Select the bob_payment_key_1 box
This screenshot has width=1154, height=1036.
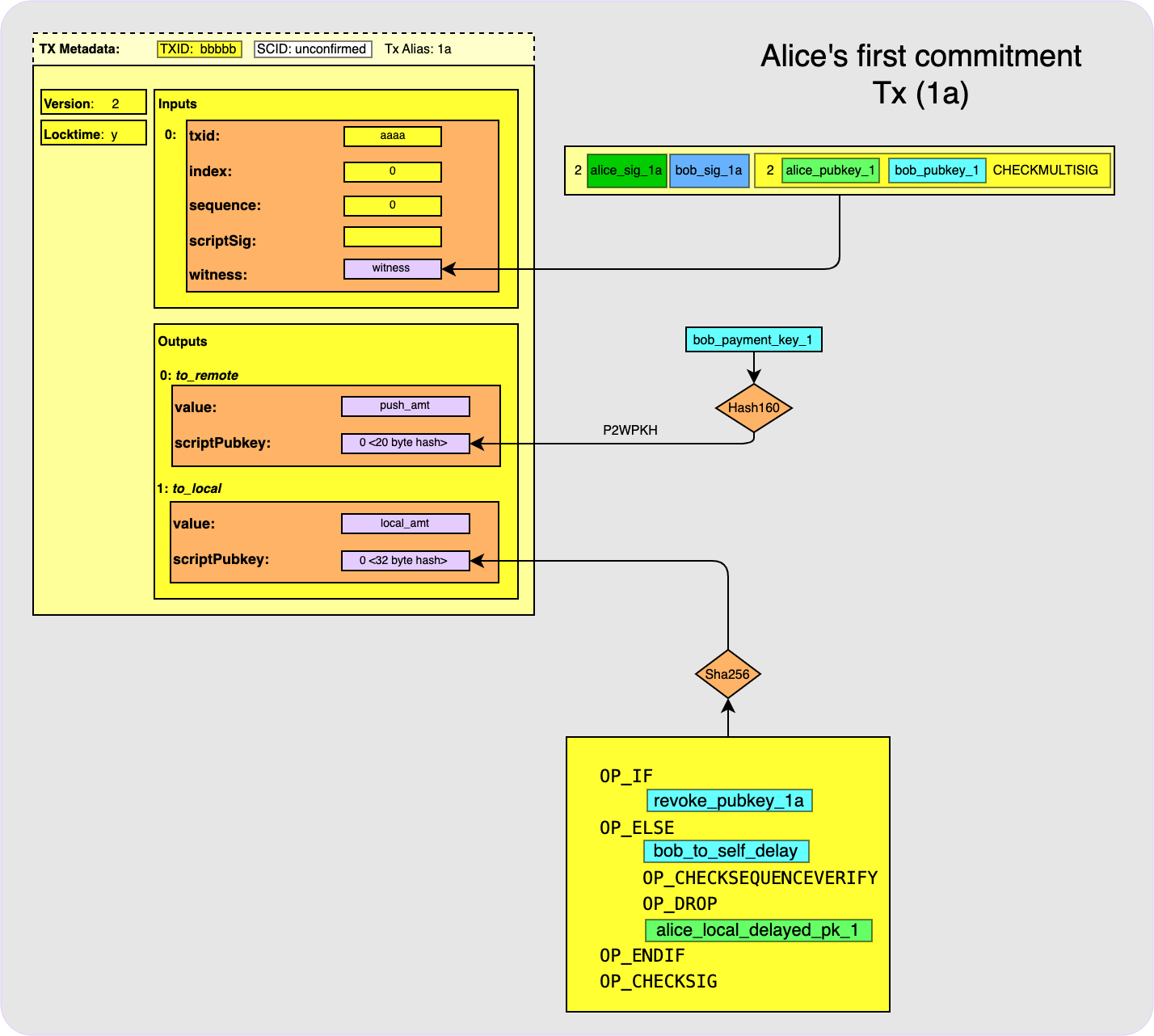[753, 340]
